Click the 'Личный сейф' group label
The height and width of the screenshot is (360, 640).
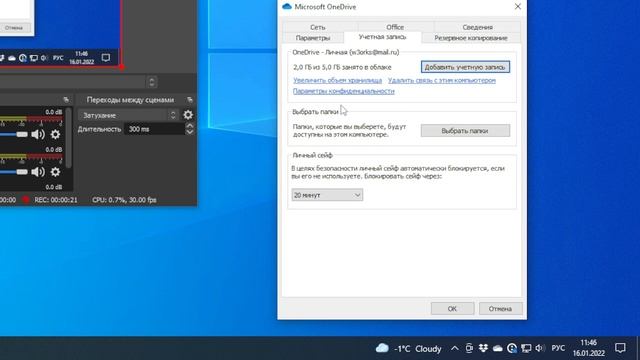click(x=313, y=155)
